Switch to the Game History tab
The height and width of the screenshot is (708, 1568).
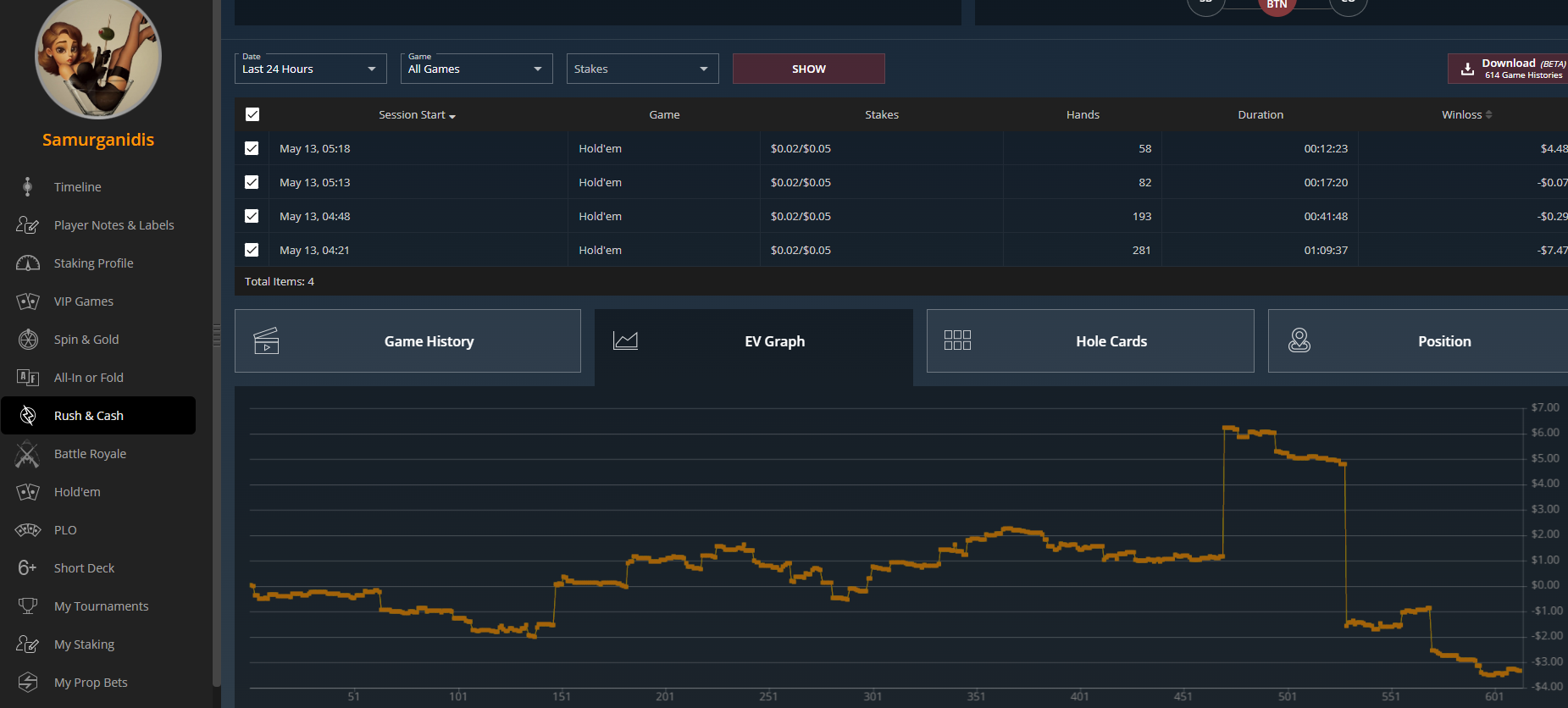point(407,340)
